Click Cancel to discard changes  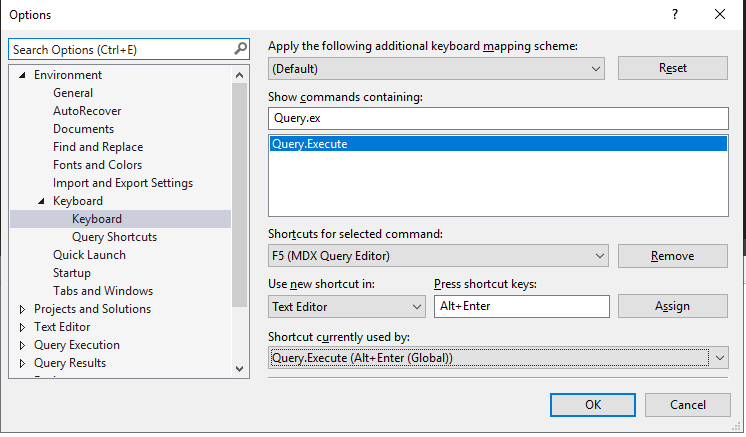[x=687, y=405]
